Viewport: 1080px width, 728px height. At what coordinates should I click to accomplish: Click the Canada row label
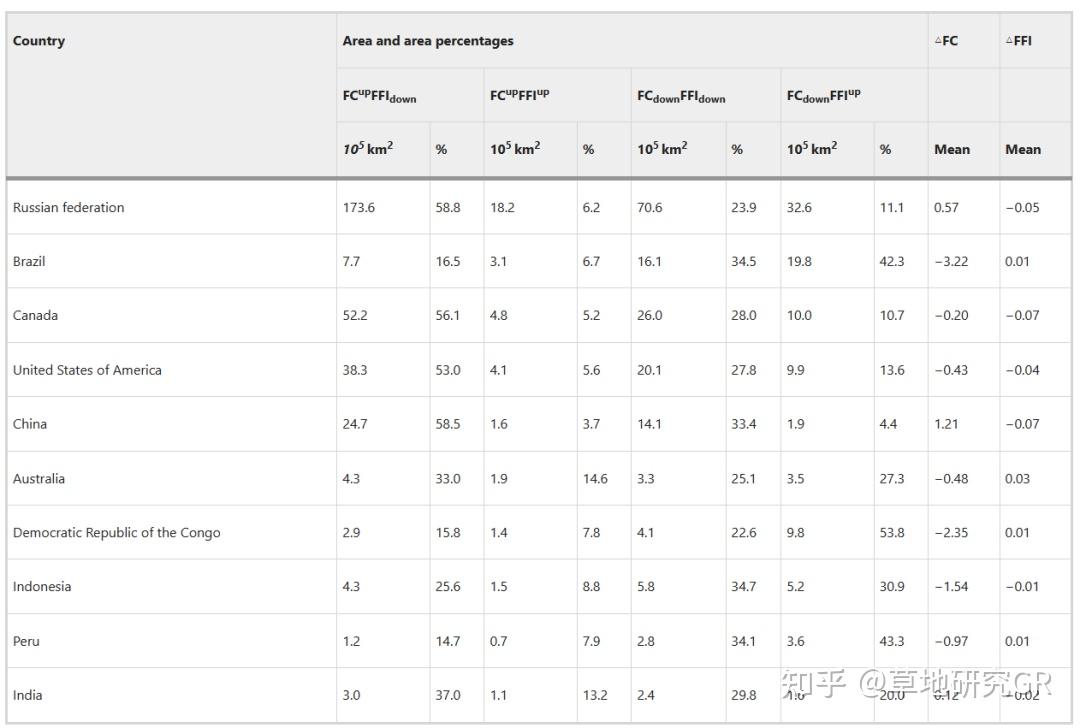(x=35, y=316)
